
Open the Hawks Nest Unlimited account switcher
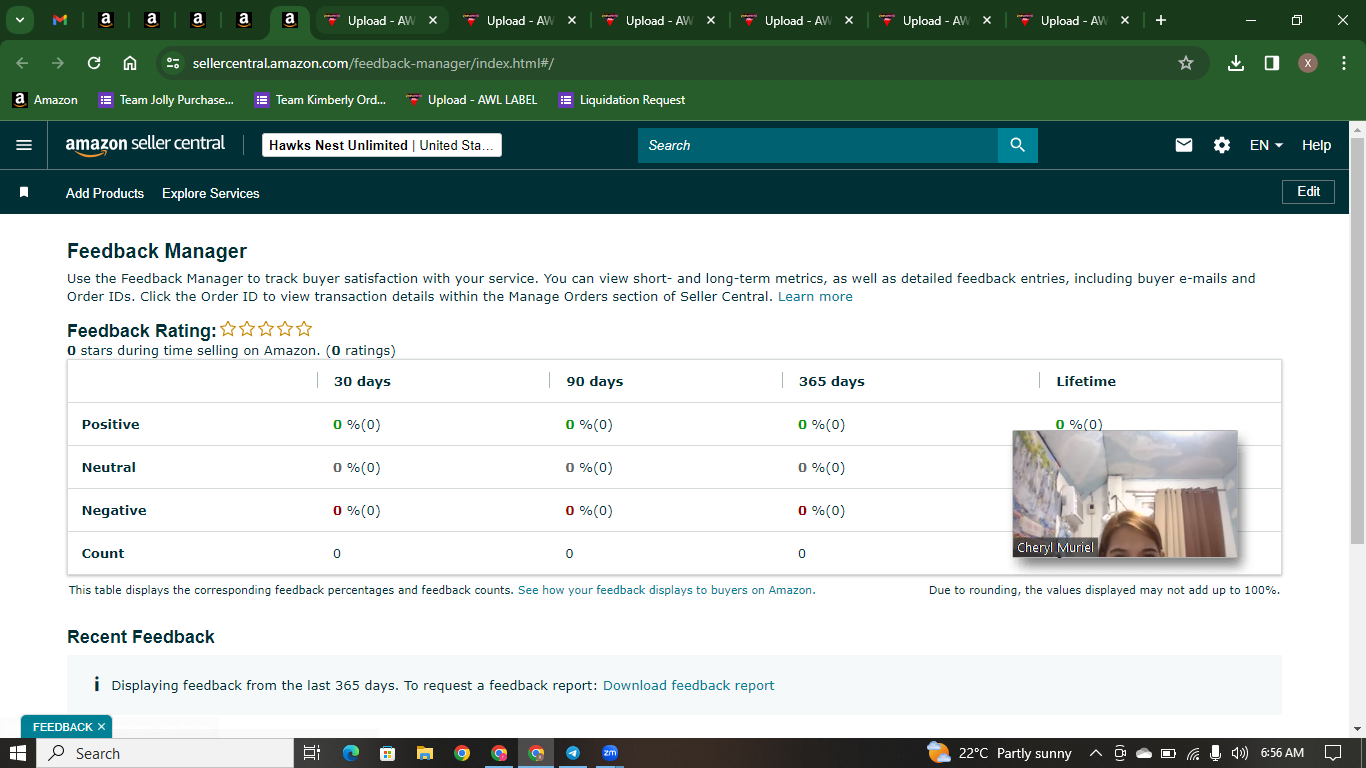point(381,145)
